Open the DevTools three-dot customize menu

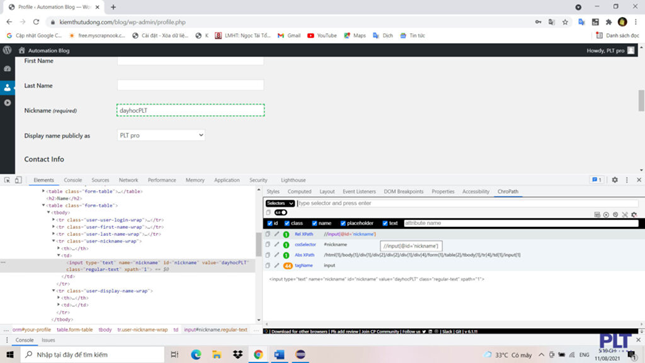pyautogui.click(x=627, y=180)
